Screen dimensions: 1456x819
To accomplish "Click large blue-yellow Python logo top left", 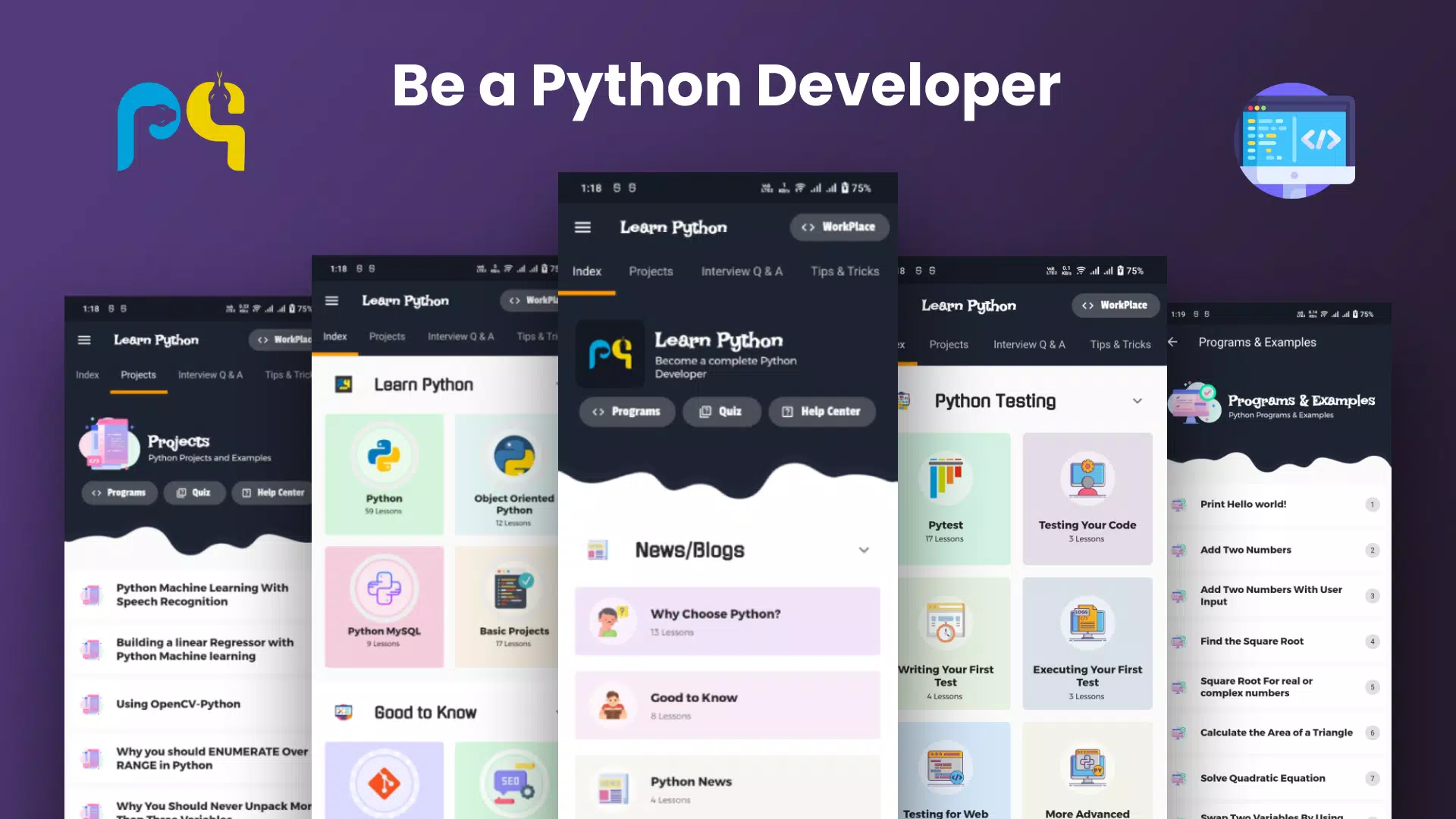I will tap(182, 122).
